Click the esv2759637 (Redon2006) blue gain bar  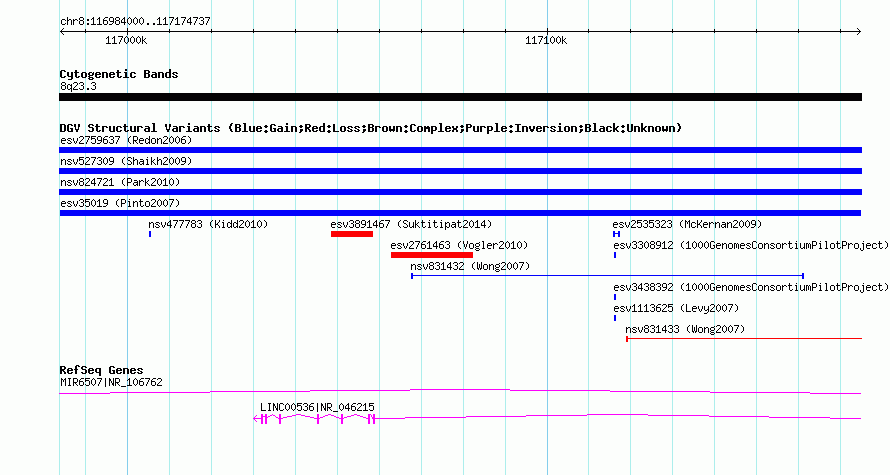pyautogui.click(x=460, y=150)
